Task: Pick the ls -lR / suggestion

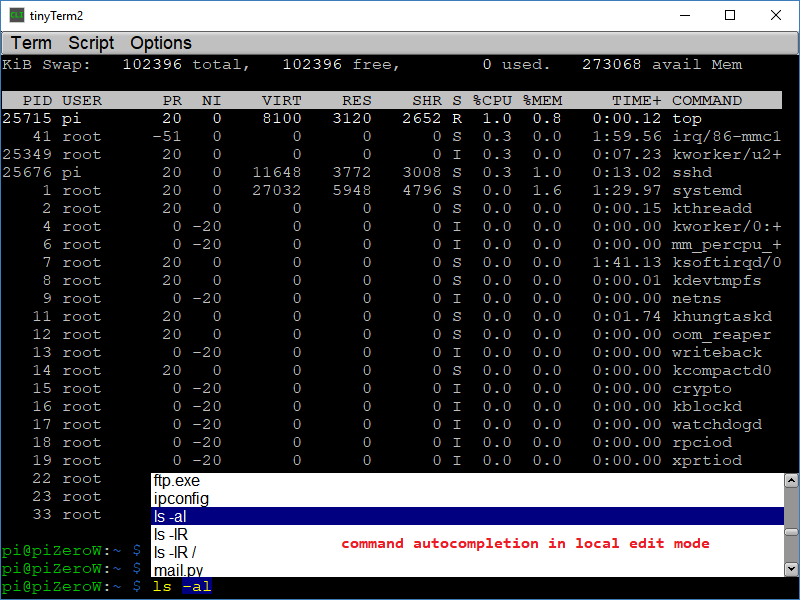Action: (x=467, y=552)
